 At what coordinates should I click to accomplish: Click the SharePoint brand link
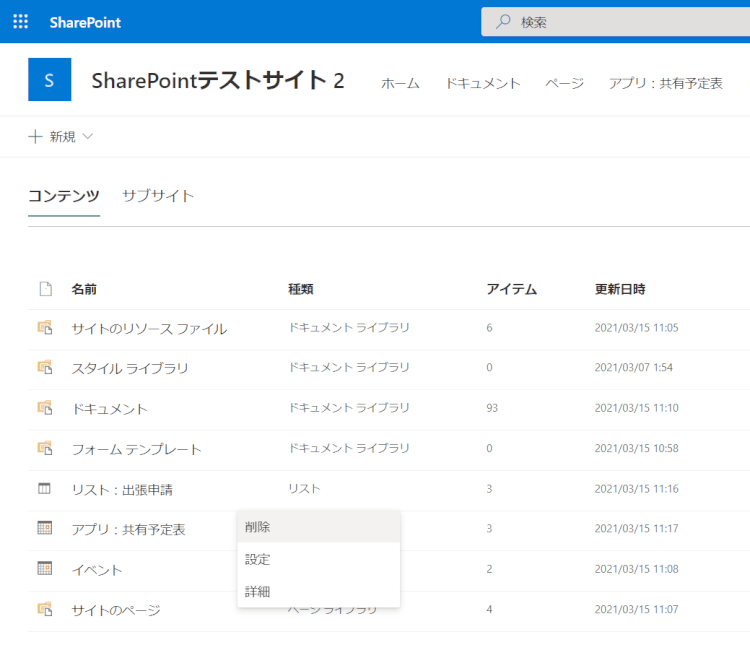point(85,22)
